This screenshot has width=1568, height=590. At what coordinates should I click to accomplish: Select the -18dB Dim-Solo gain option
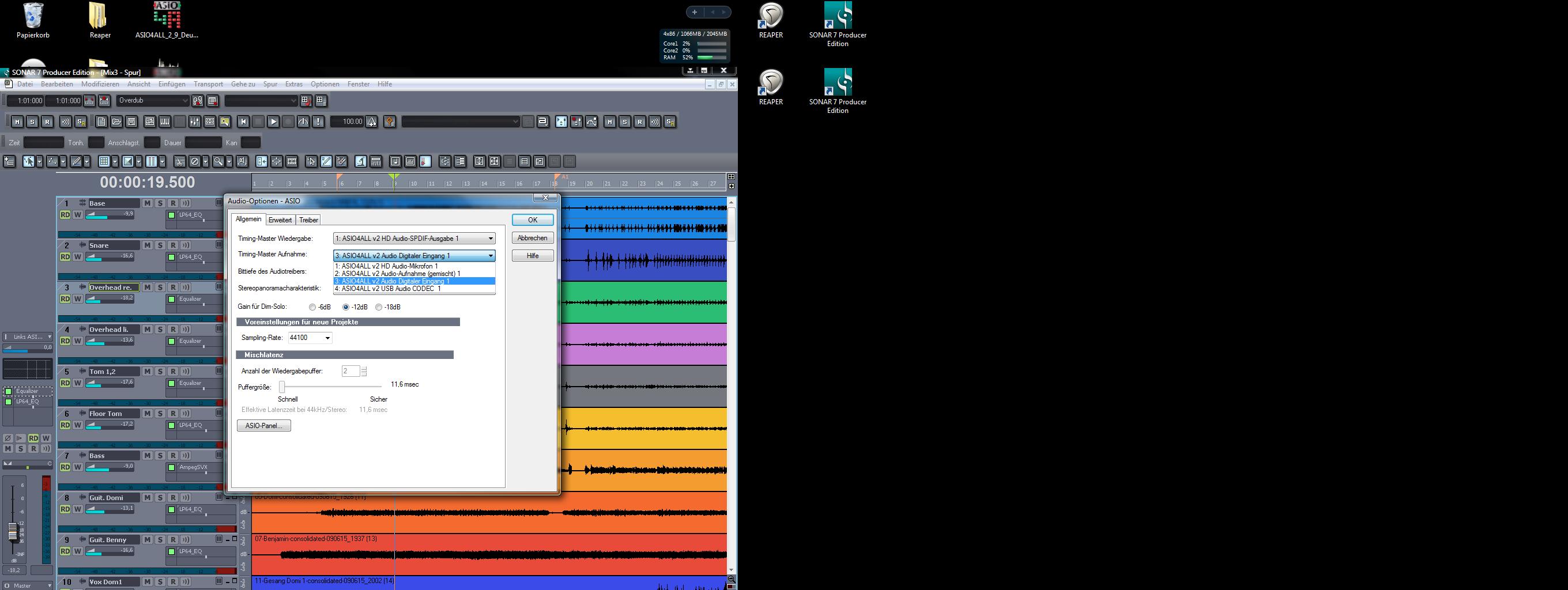(388, 307)
